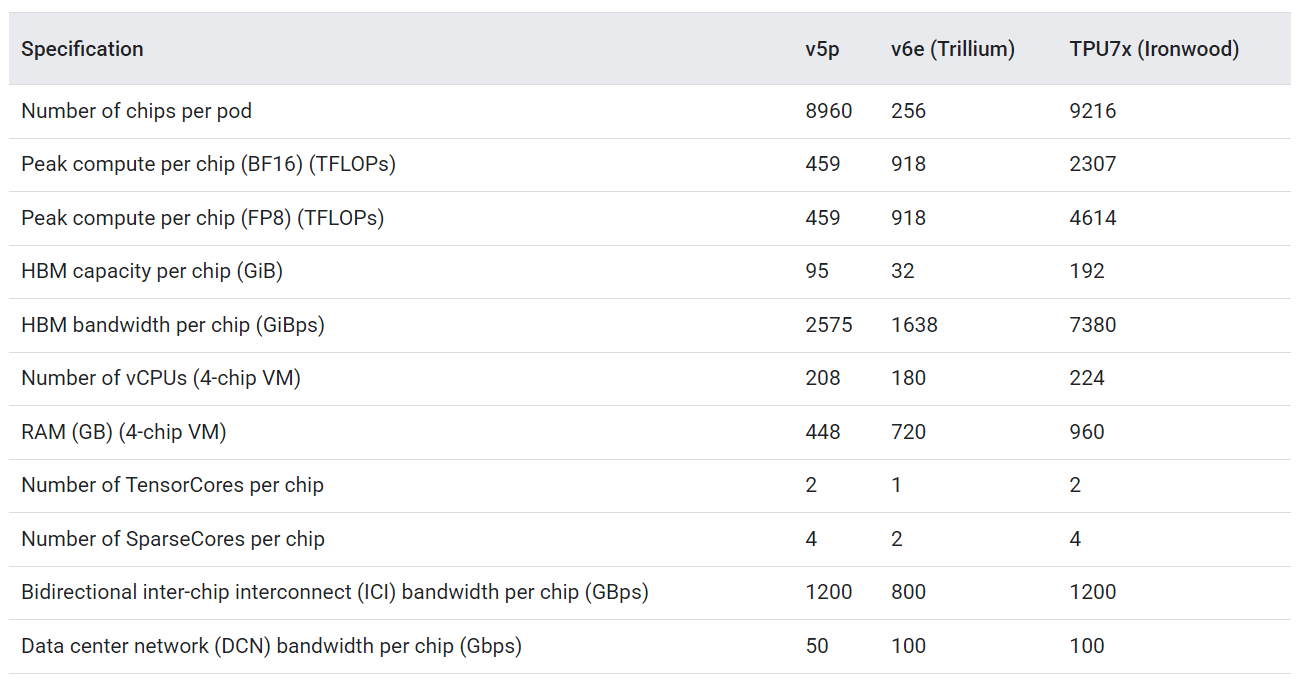The width and height of the screenshot is (1301, 687).
Task: Select the 'Number of chips per pod' row label
Action: click(136, 111)
